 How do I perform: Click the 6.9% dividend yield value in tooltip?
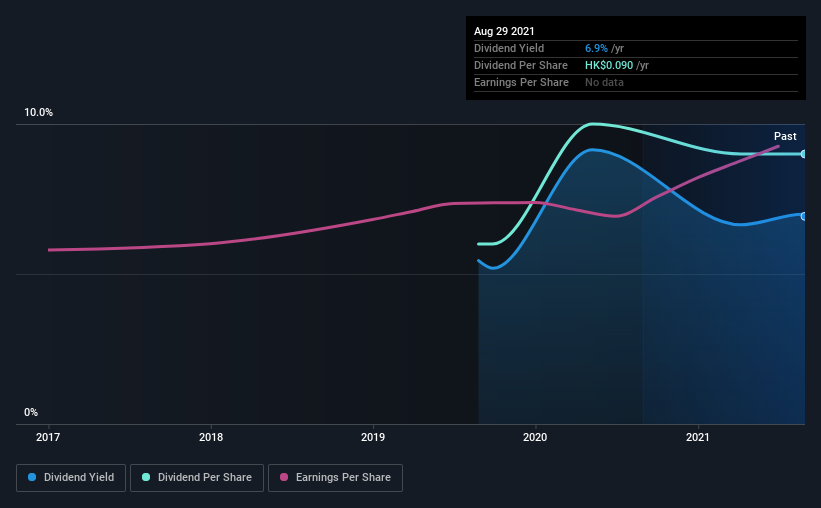coord(596,48)
